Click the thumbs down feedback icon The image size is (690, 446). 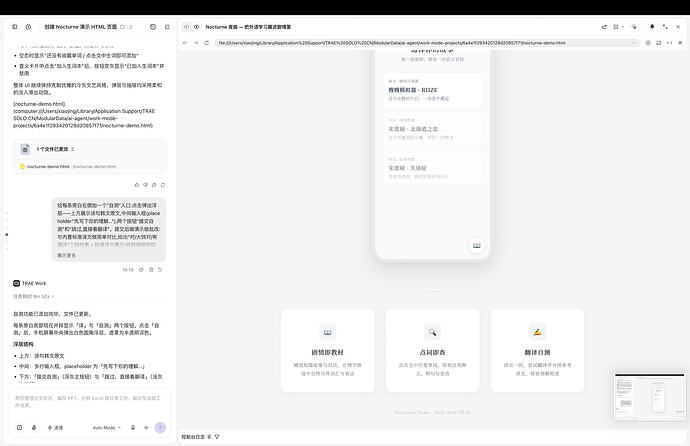(145, 185)
